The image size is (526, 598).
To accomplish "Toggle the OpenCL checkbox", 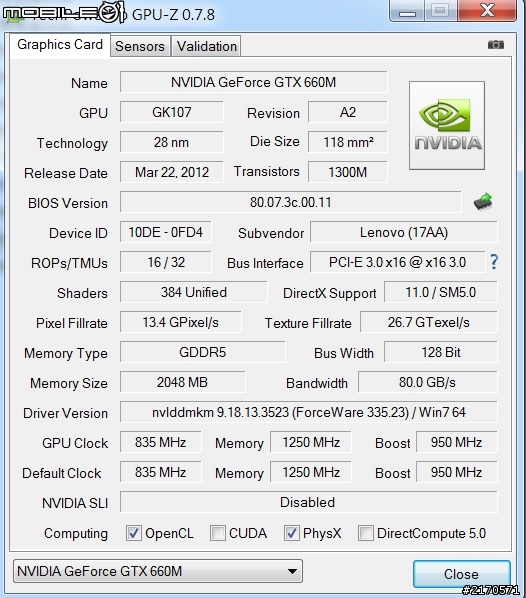I will coord(134,533).
